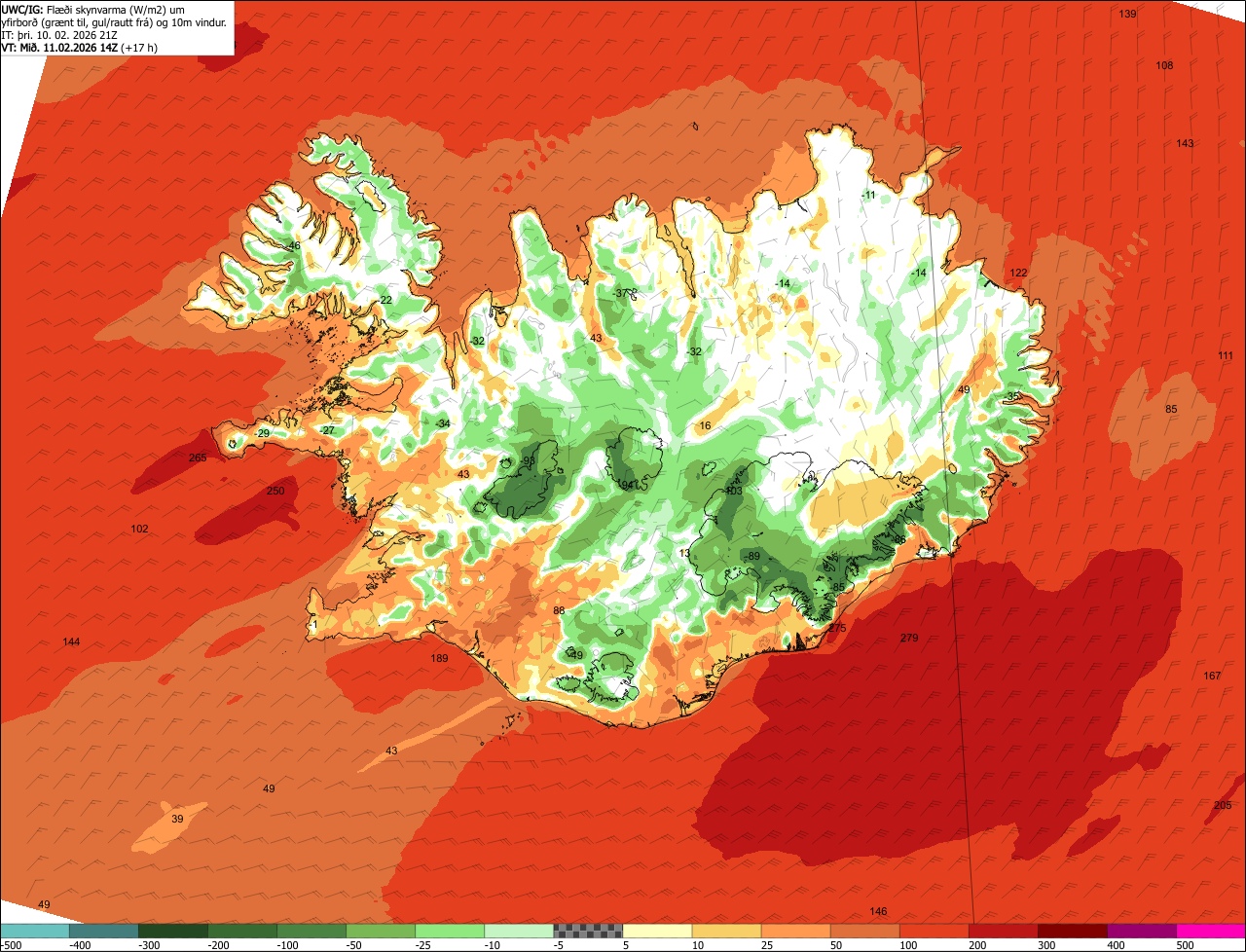Select the flux value 144
1246x952 pixels.
(x=71, y=641)
